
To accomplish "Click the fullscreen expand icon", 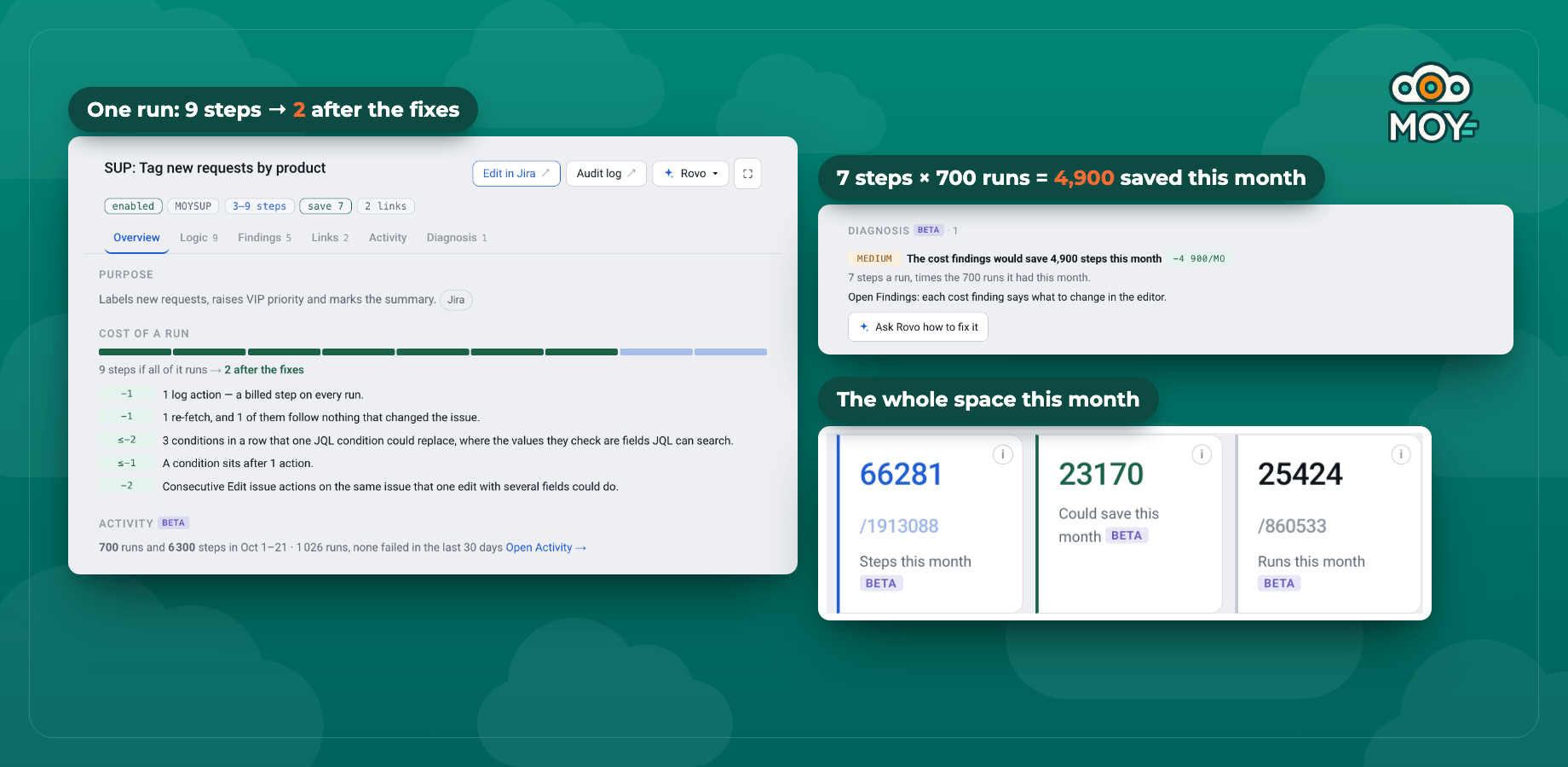I will coord(747,173).
